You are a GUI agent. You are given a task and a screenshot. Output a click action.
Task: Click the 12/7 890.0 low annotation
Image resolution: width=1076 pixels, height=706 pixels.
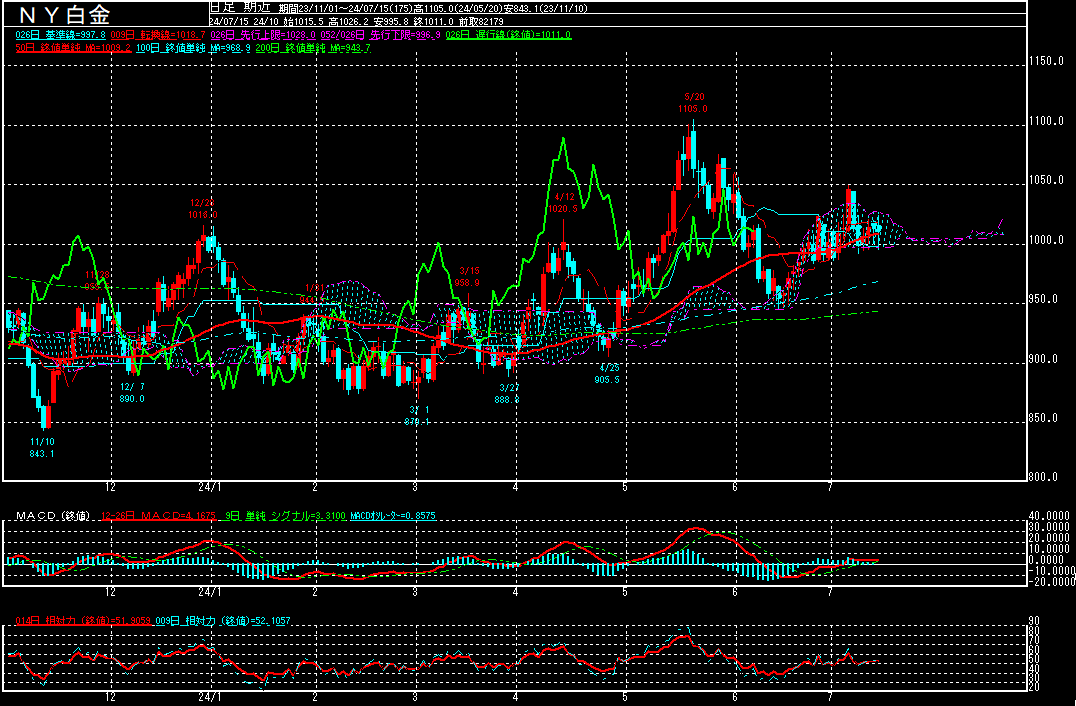coord(132,393)
